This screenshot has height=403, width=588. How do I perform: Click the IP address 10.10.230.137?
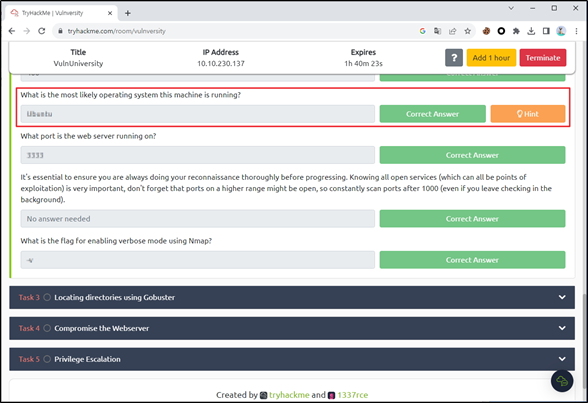tap(221, 64)
